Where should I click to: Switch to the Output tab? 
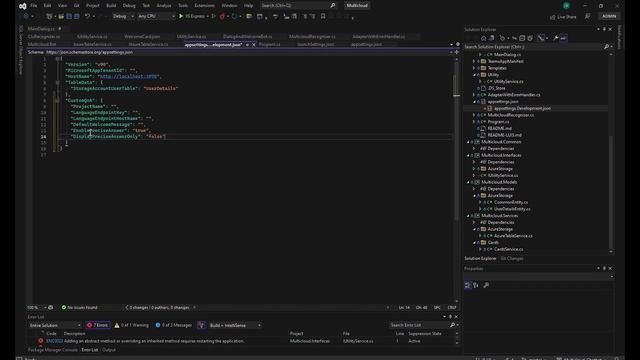coord(109,350)
